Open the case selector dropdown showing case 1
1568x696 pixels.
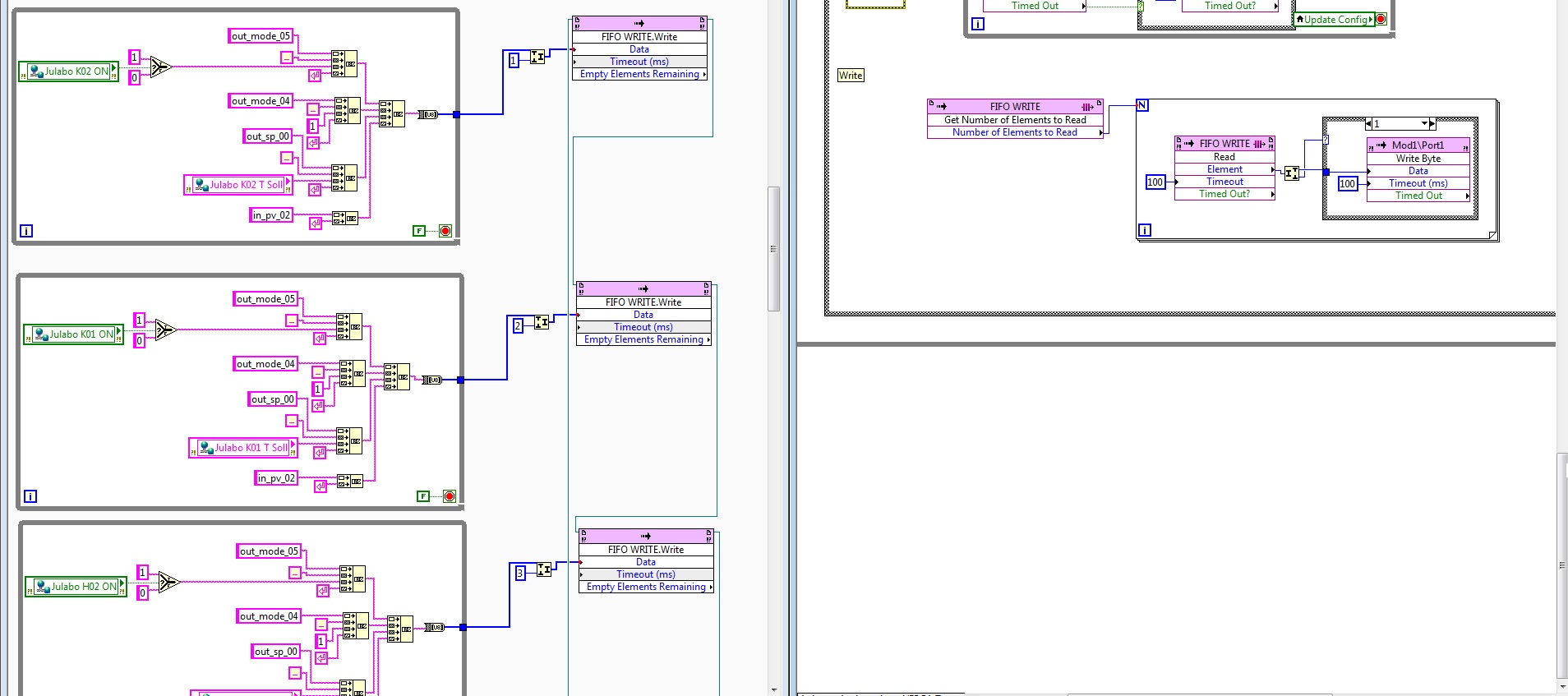1424,124
